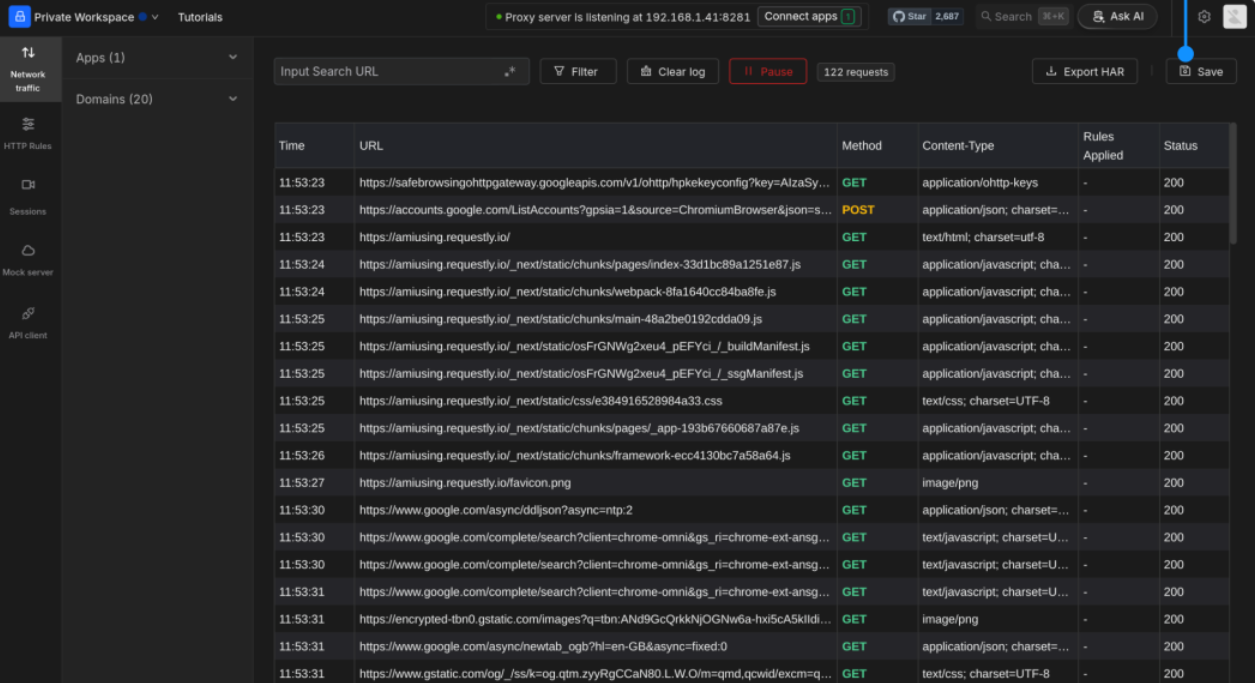Select the index-33d1bc89a1251e87.js request
The width and height of the screenshot is (1255, 683).
point(751,264)
